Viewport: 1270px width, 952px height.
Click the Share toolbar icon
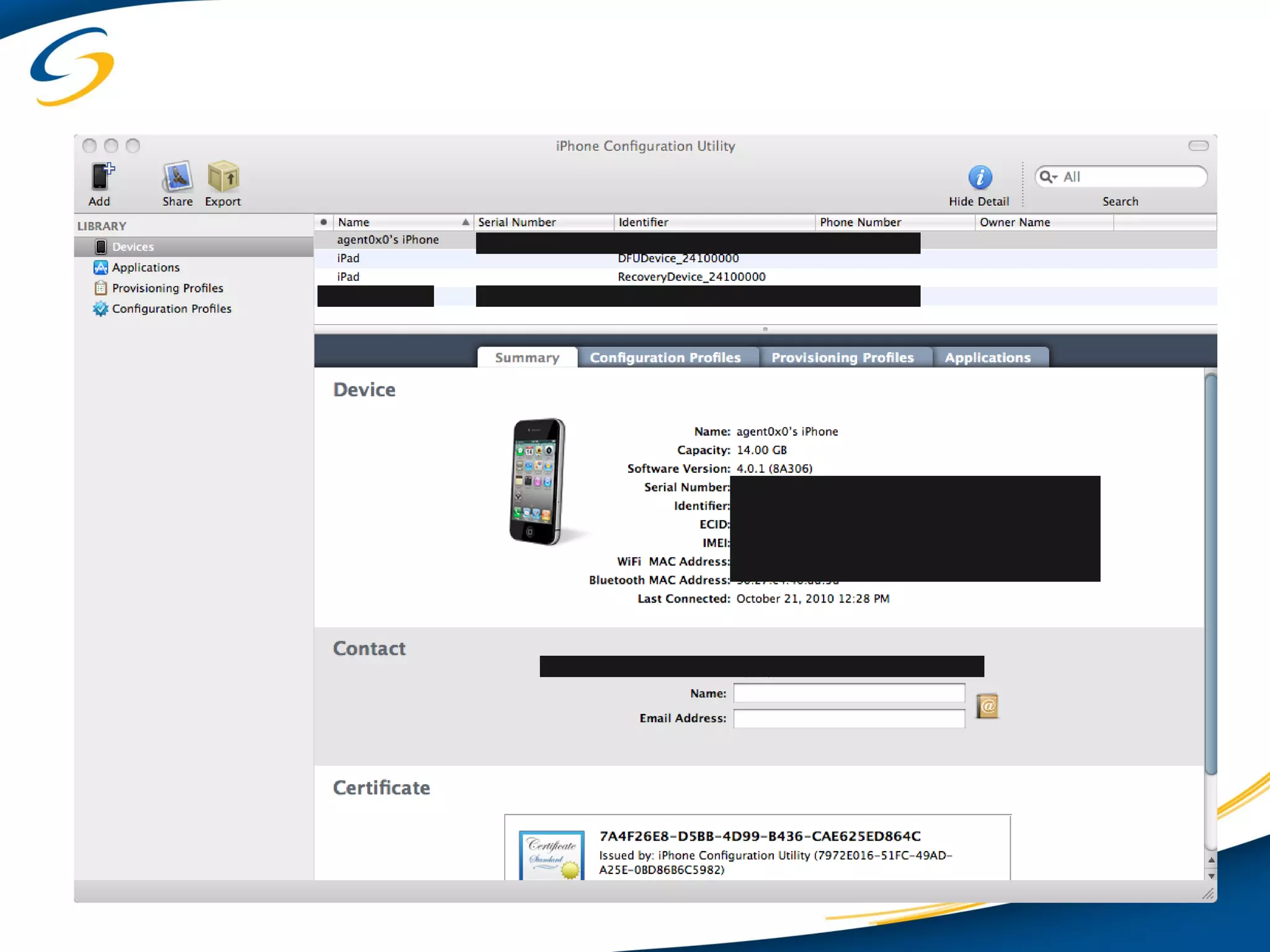pyautogui.click(x=177, y=177)
